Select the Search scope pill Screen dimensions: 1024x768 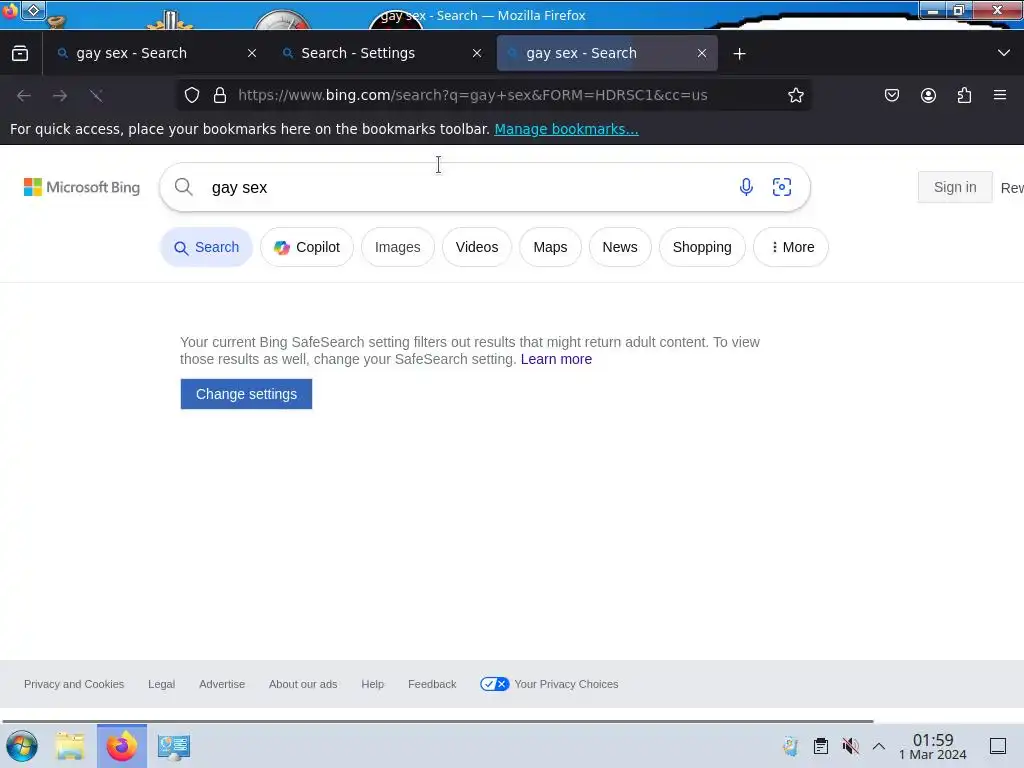tap(206, 247)
